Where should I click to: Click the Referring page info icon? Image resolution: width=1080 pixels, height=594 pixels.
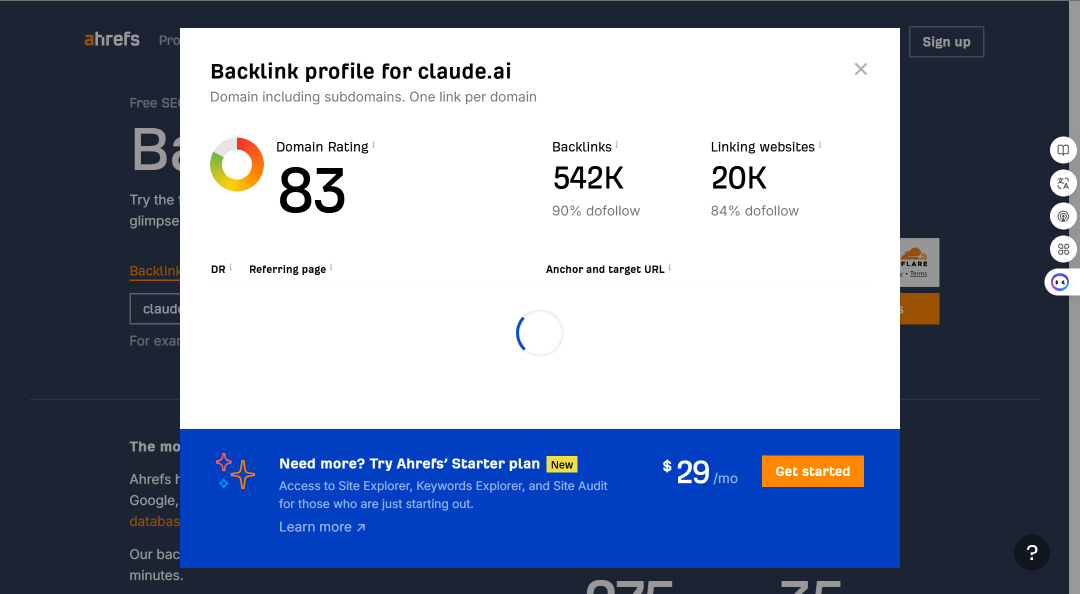tap(331, 267)
